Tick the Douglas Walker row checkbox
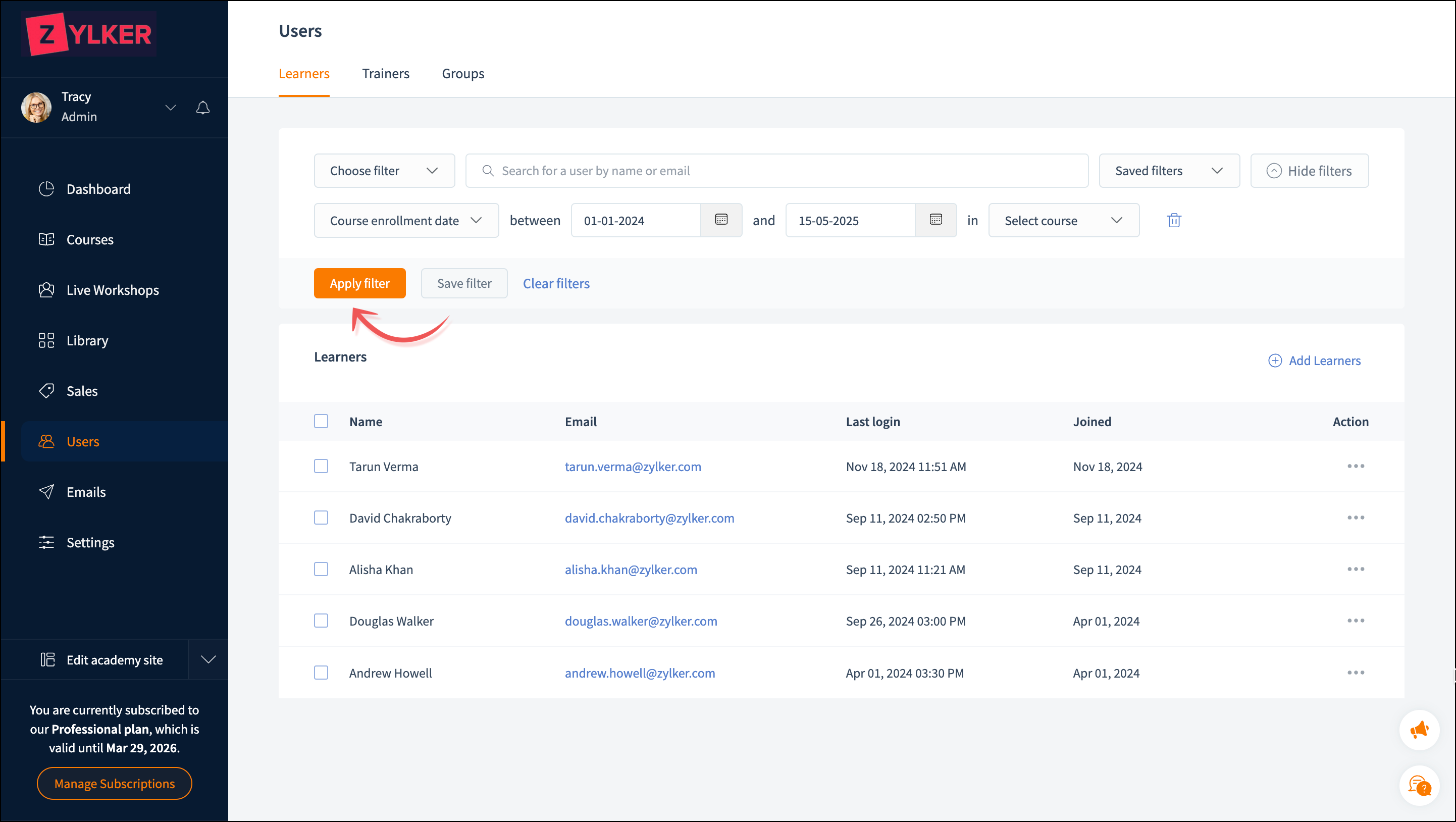1456x822 pixels. (x=321, y=621)
